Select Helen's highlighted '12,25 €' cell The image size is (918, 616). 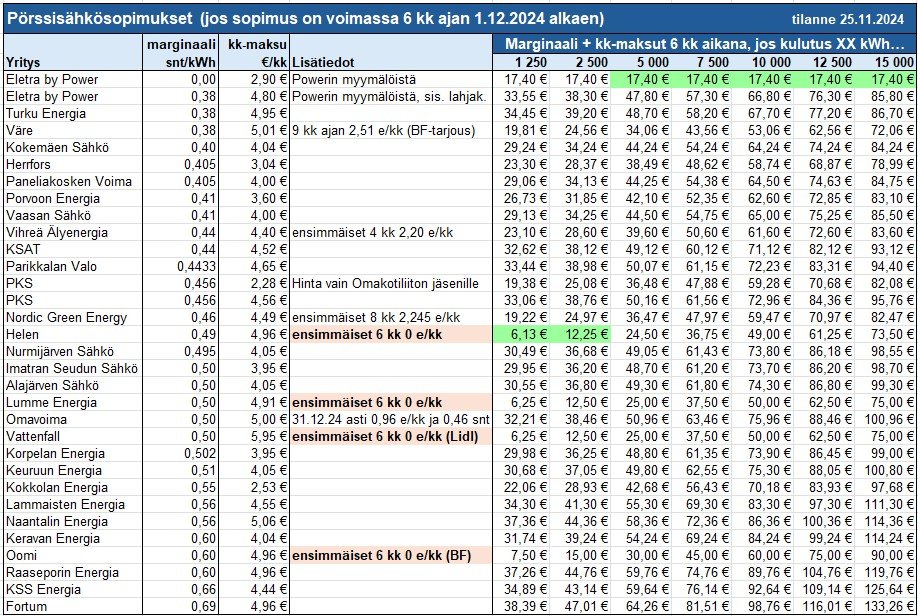pos(580,334)
